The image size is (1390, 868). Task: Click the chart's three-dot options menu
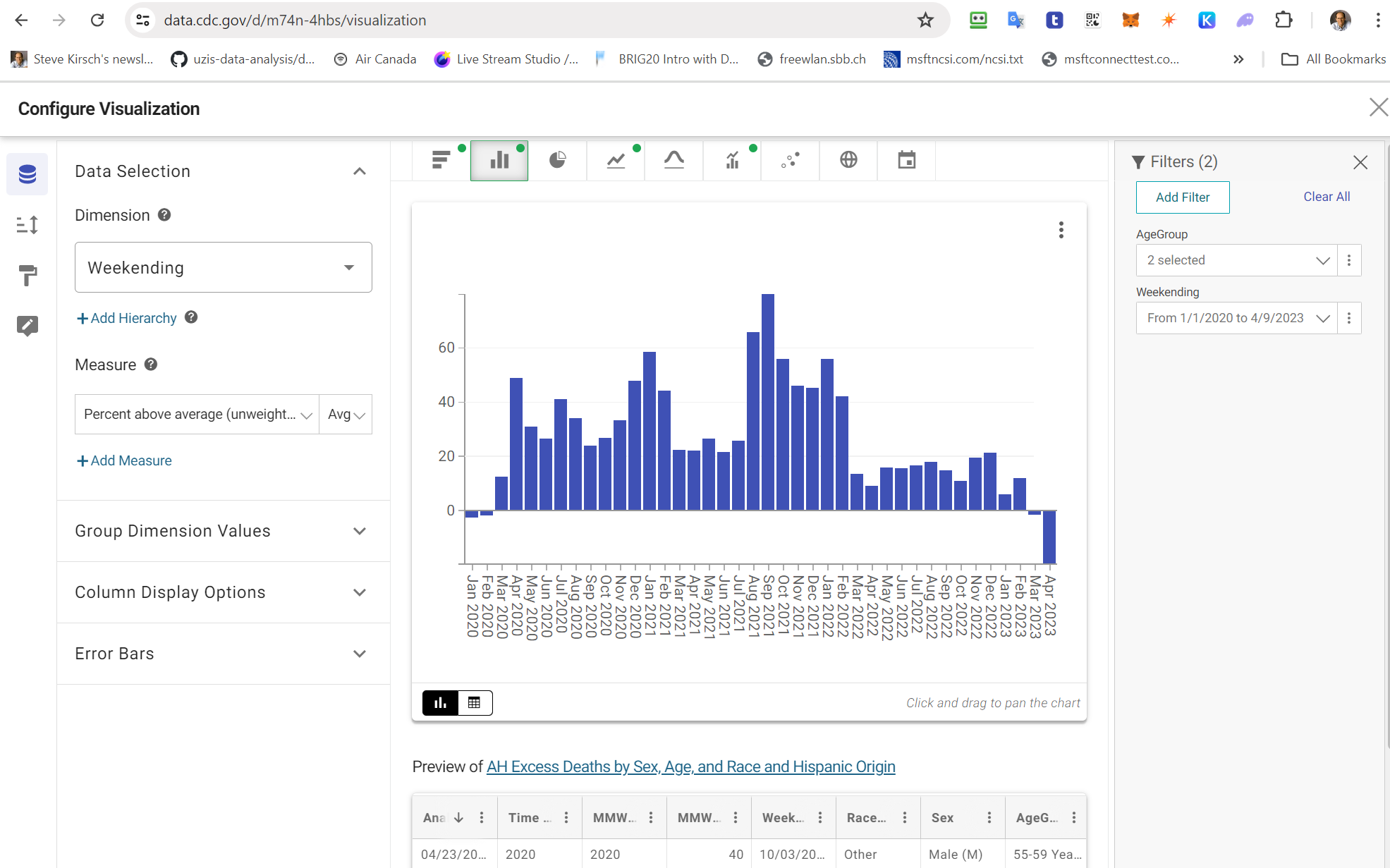click(x=1061, y=230)
